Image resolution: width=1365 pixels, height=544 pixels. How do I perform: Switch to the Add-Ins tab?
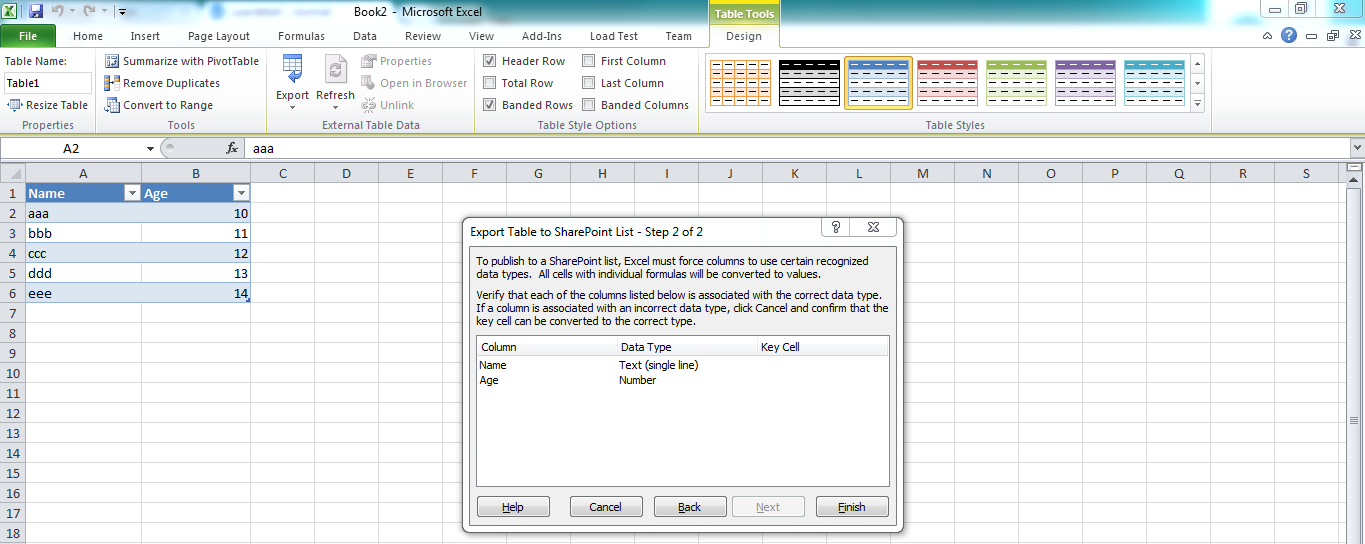click(542, 36)
